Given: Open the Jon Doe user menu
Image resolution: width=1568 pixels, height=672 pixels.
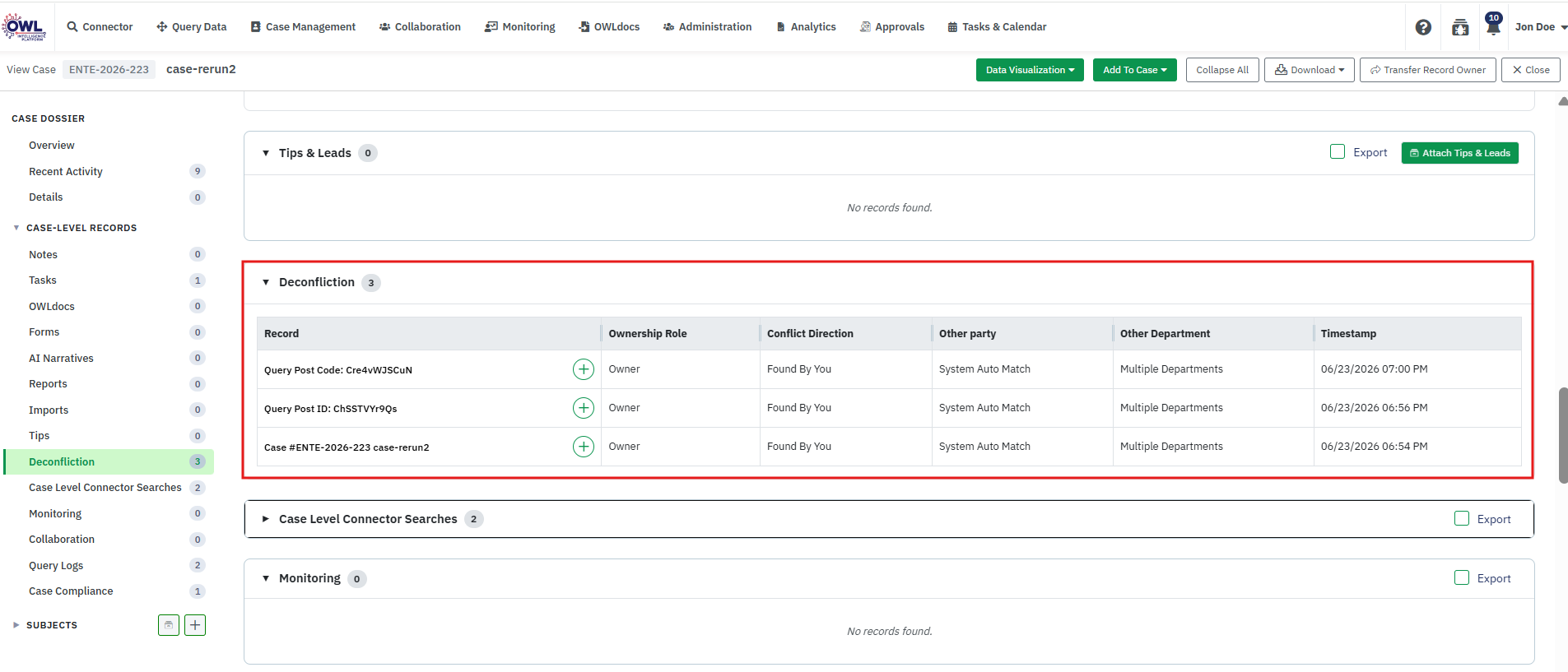Looking at the screenshot, I should (x=1541, y=27).
